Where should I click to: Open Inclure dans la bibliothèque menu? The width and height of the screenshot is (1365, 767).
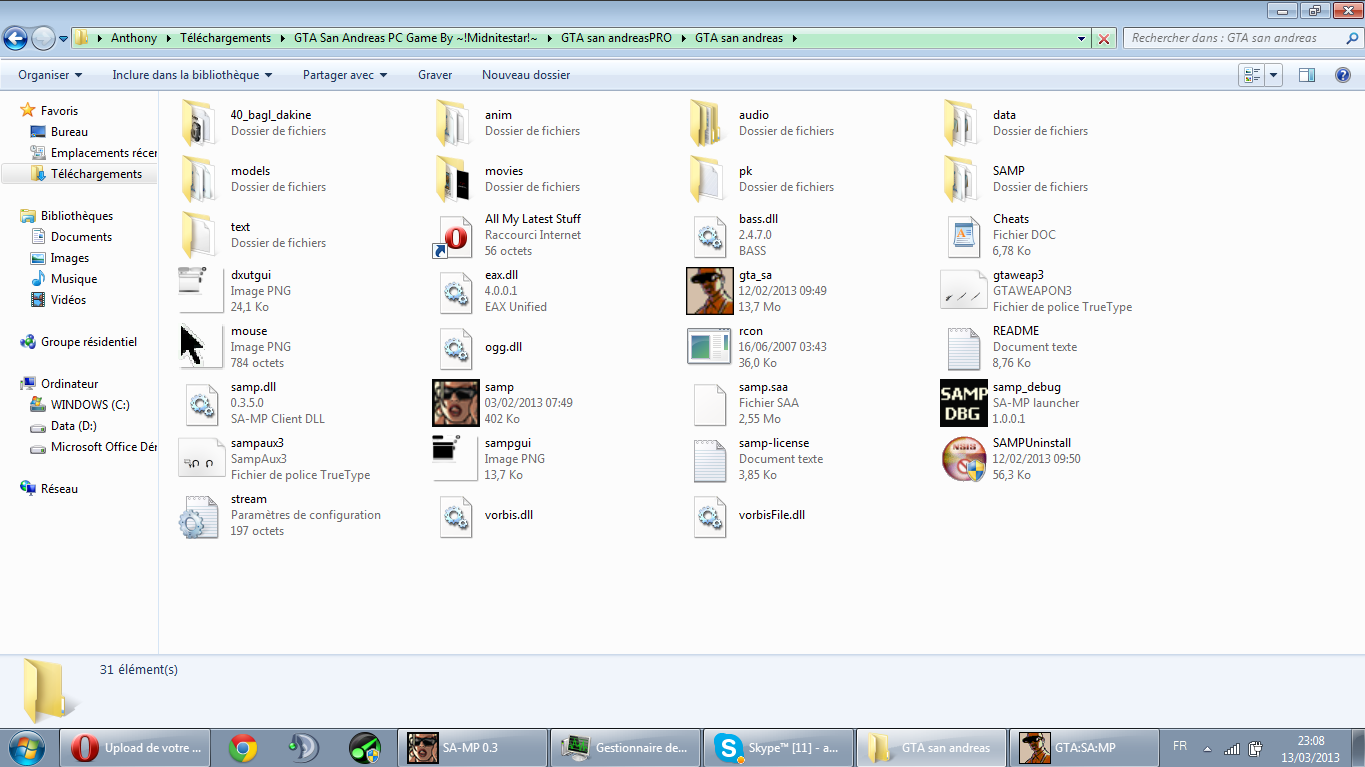[192, 75]
